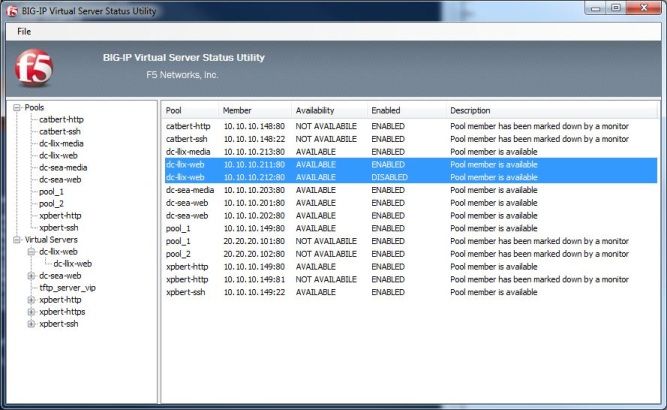Select row with member 10.10.10.149:22
Screen dimensions: 667x410
click(x=411, y=292)
